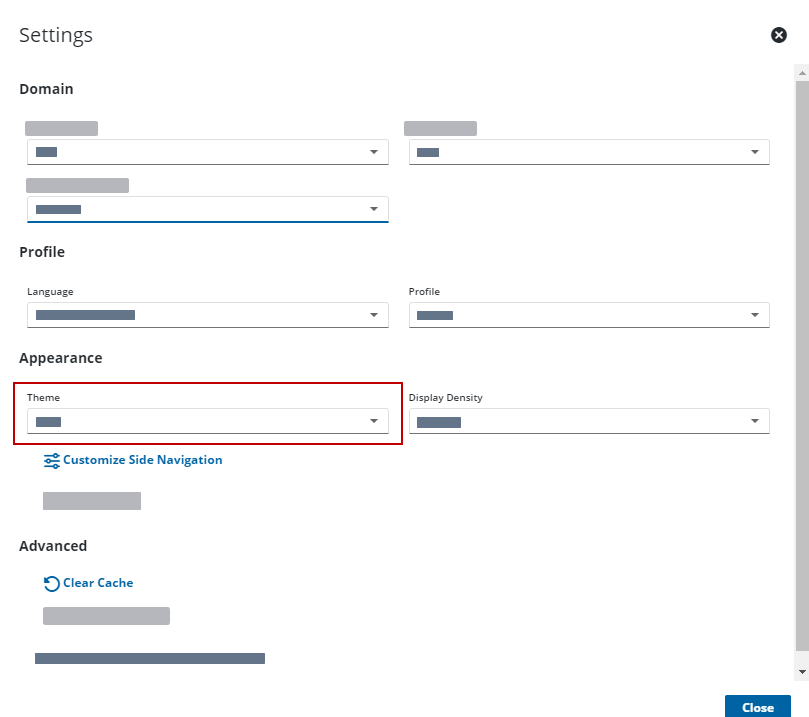Click the blue Close button

coord(757,707)
